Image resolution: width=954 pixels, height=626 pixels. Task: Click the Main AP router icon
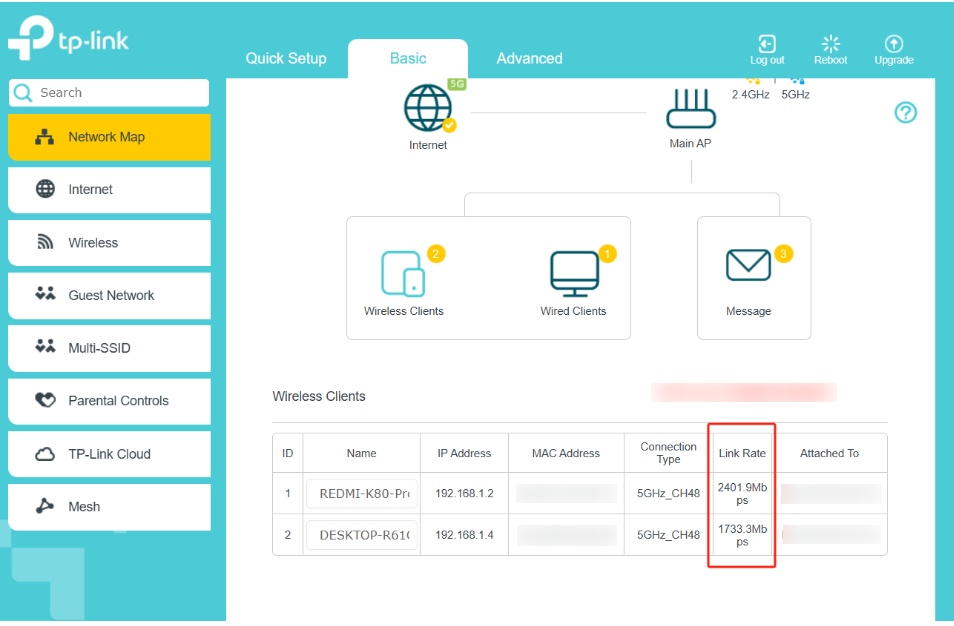click(690, 110)
